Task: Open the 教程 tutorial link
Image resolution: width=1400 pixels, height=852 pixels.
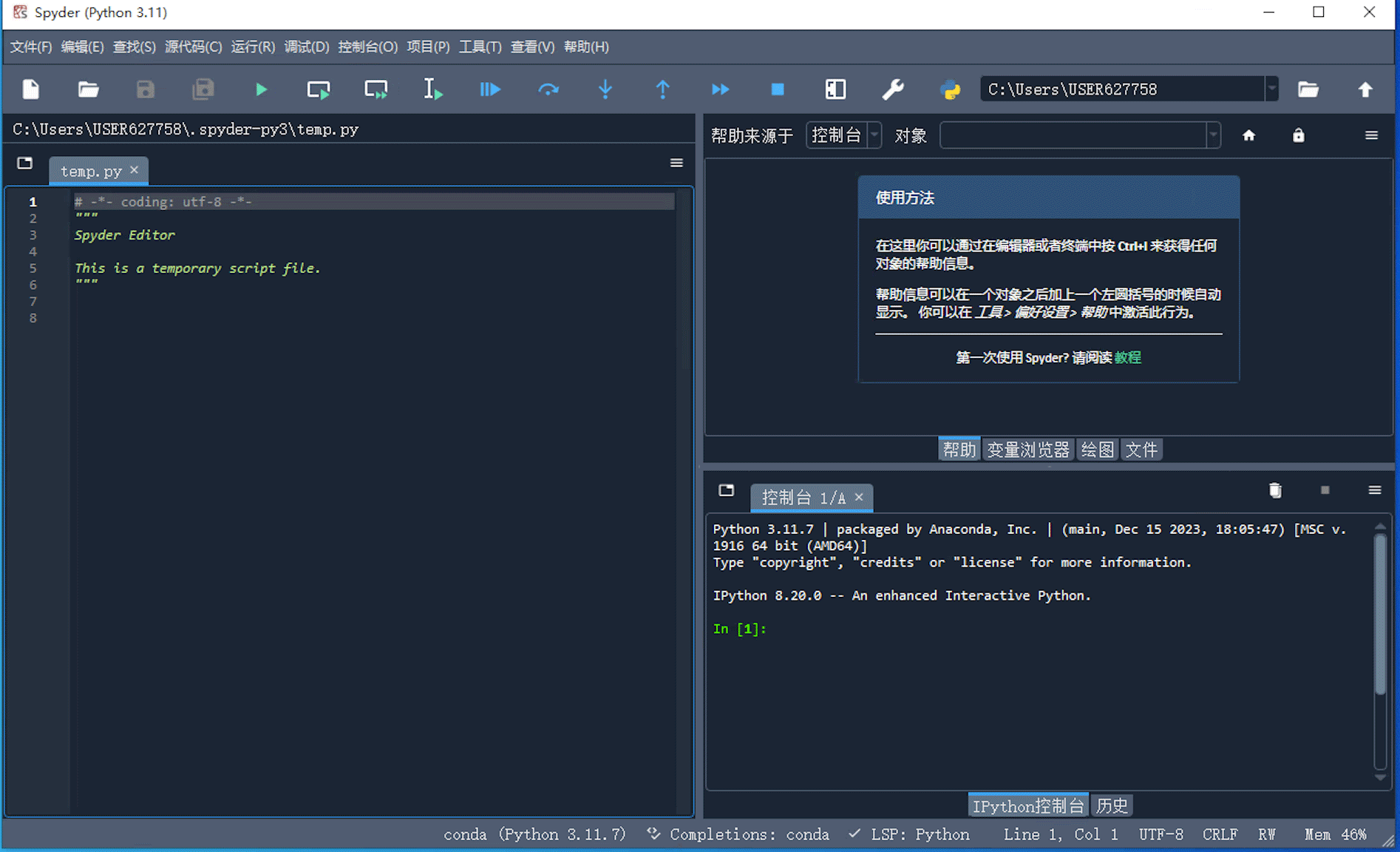Action: [x=1127, y=358]
